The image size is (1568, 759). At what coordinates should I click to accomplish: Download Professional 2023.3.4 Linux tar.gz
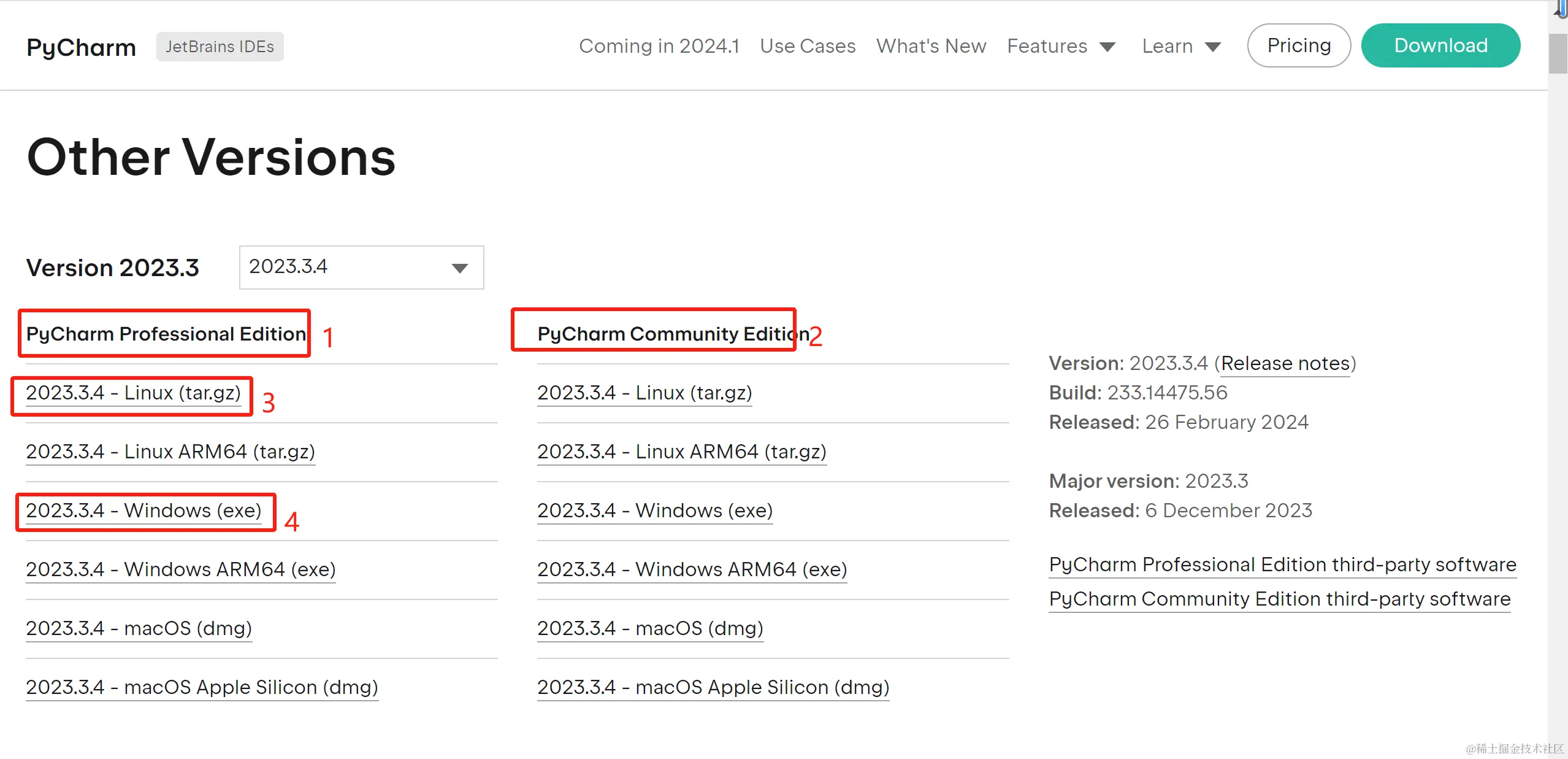tap(133, 393)
